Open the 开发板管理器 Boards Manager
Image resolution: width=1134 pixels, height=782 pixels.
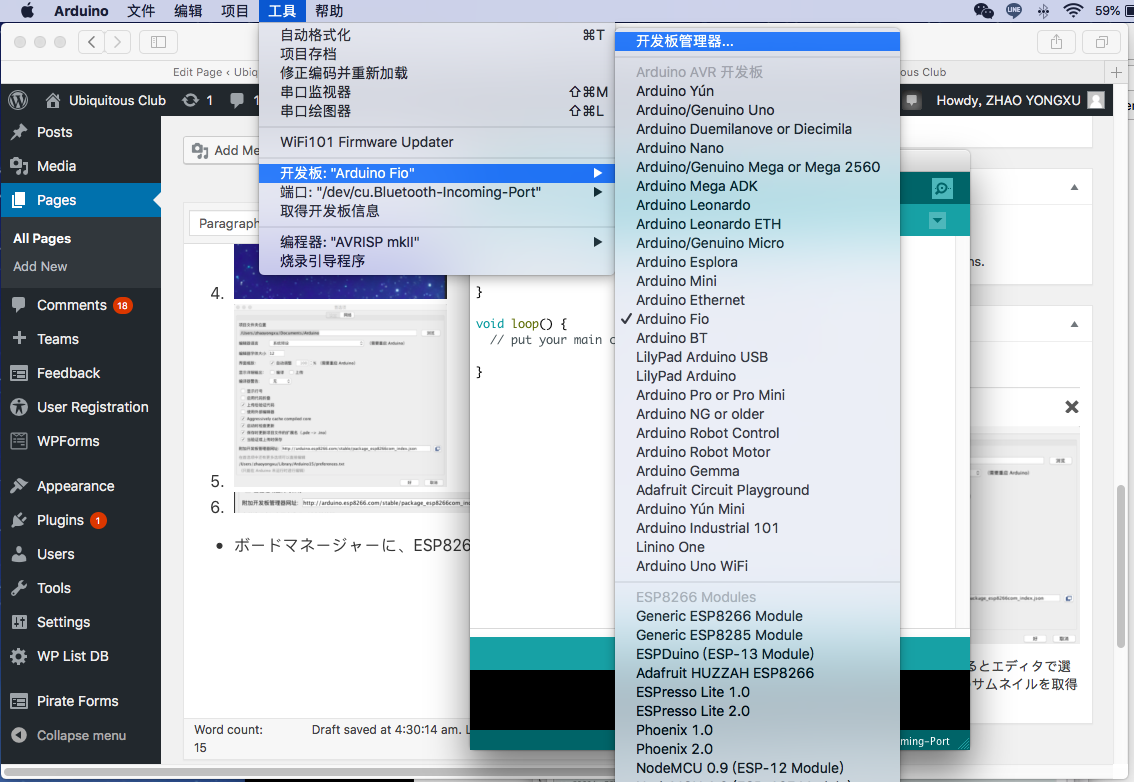coord(757,42)
